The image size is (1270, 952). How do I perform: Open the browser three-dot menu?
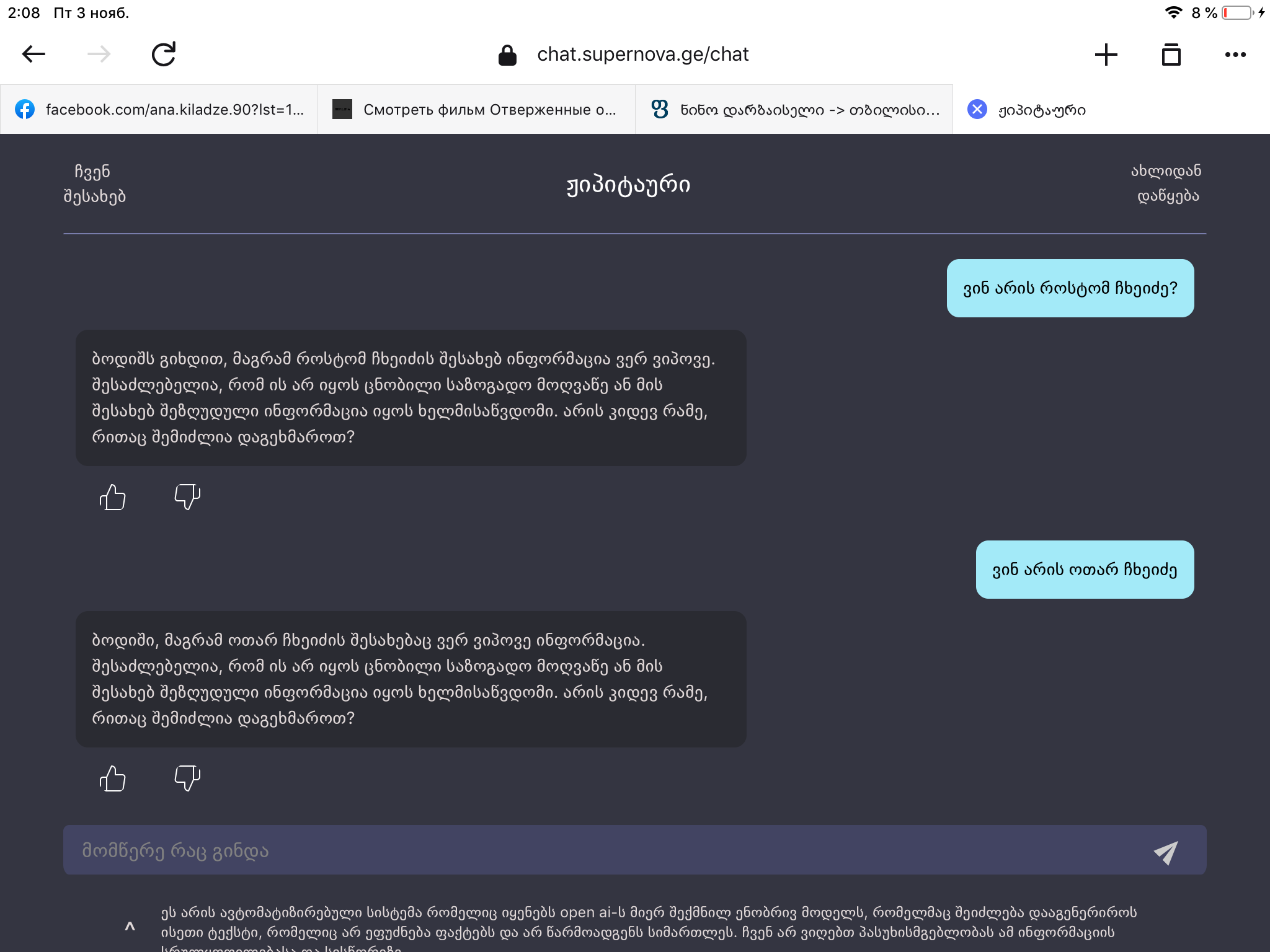1235,55
